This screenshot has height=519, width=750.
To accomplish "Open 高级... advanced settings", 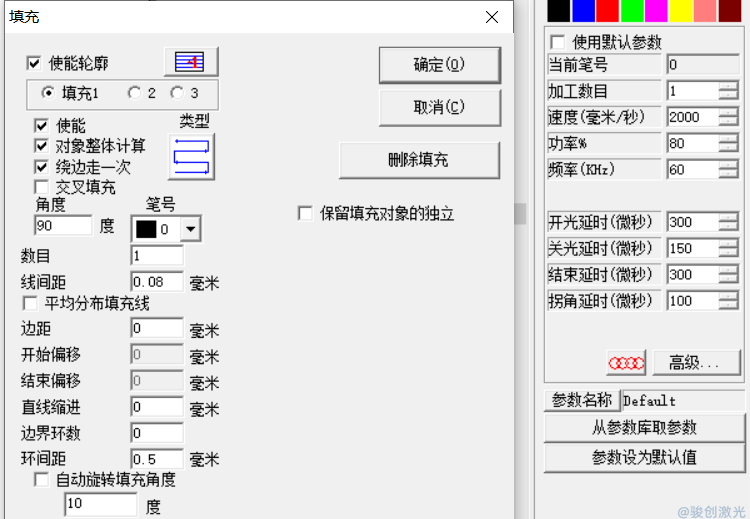I will tap(696, 363).
